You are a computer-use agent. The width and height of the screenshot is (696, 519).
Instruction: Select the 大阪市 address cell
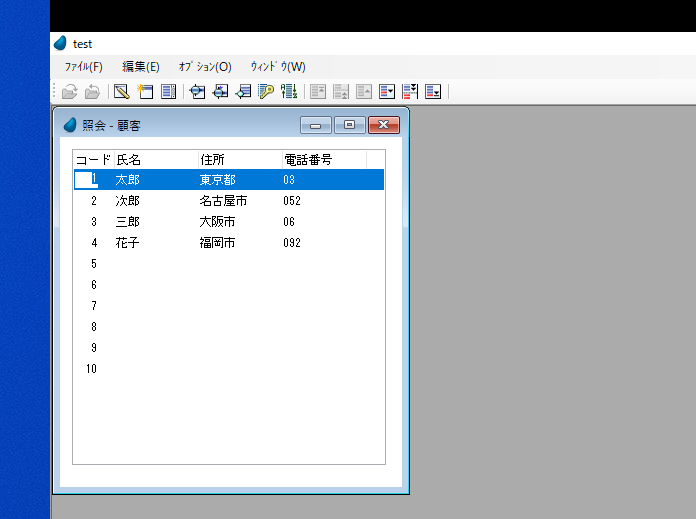pyautogui.click(x=217, y=222)
